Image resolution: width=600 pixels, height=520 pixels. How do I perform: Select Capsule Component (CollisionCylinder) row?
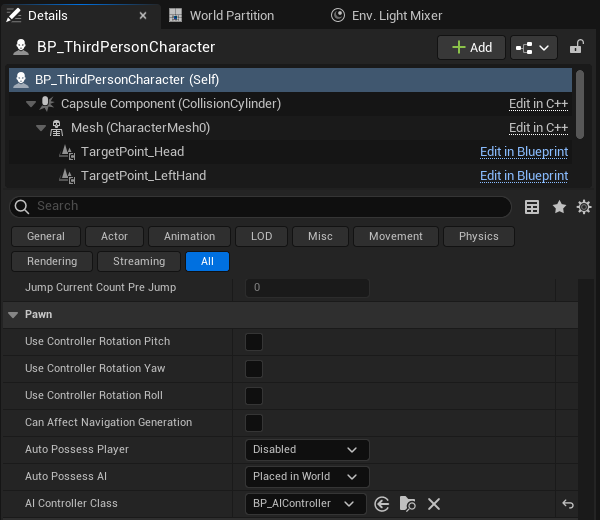point(290,104)
